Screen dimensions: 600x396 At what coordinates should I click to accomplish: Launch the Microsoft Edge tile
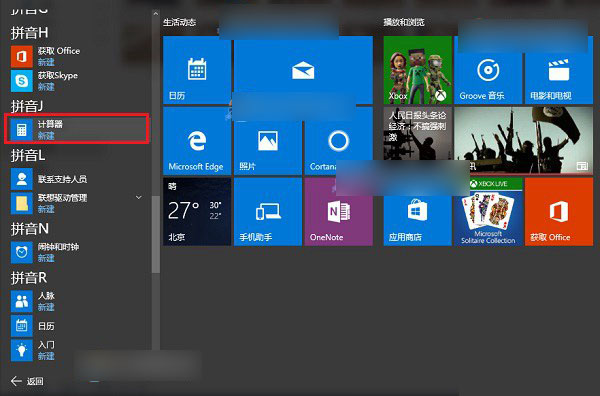point(197,141)
